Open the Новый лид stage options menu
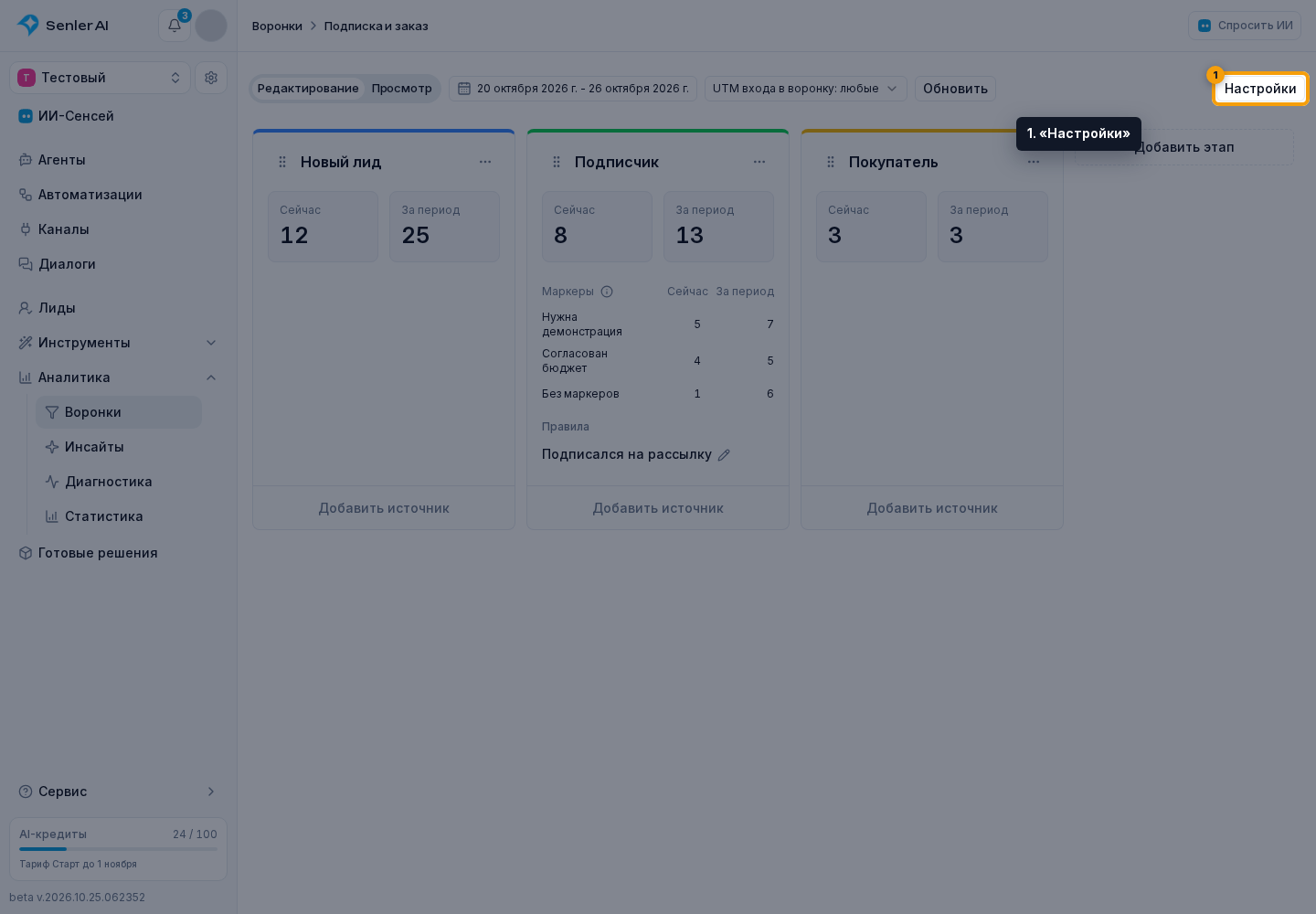 (x=485, y=162)
